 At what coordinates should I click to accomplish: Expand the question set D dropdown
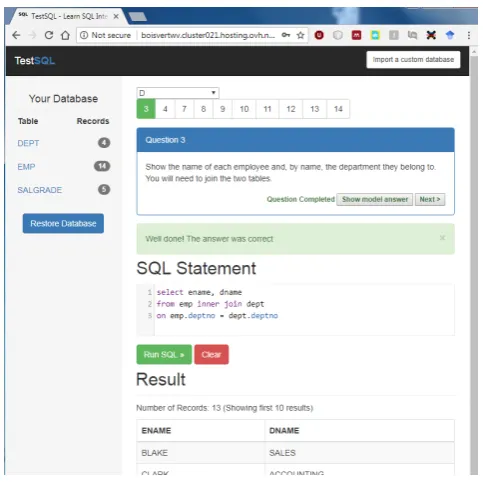click(178, 93)
